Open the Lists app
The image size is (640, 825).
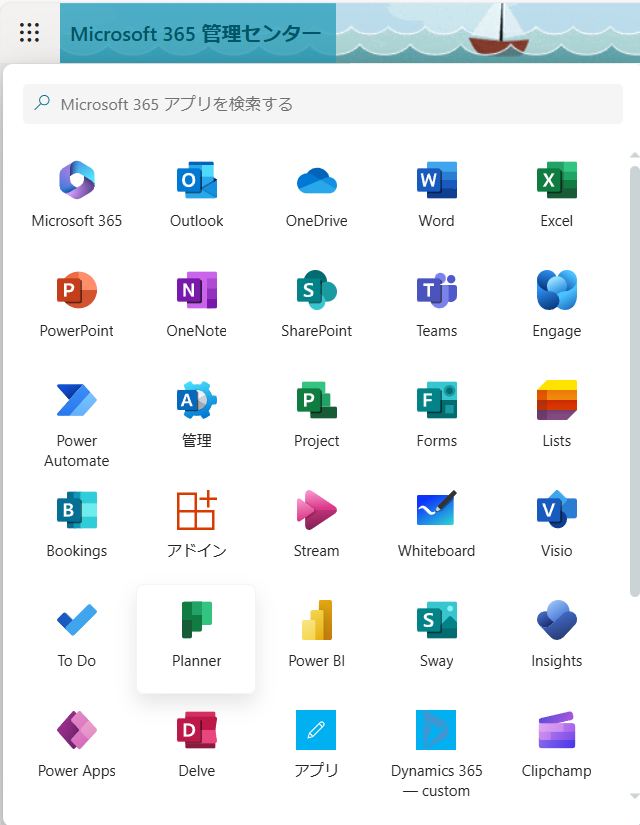[x=556, y=415]
